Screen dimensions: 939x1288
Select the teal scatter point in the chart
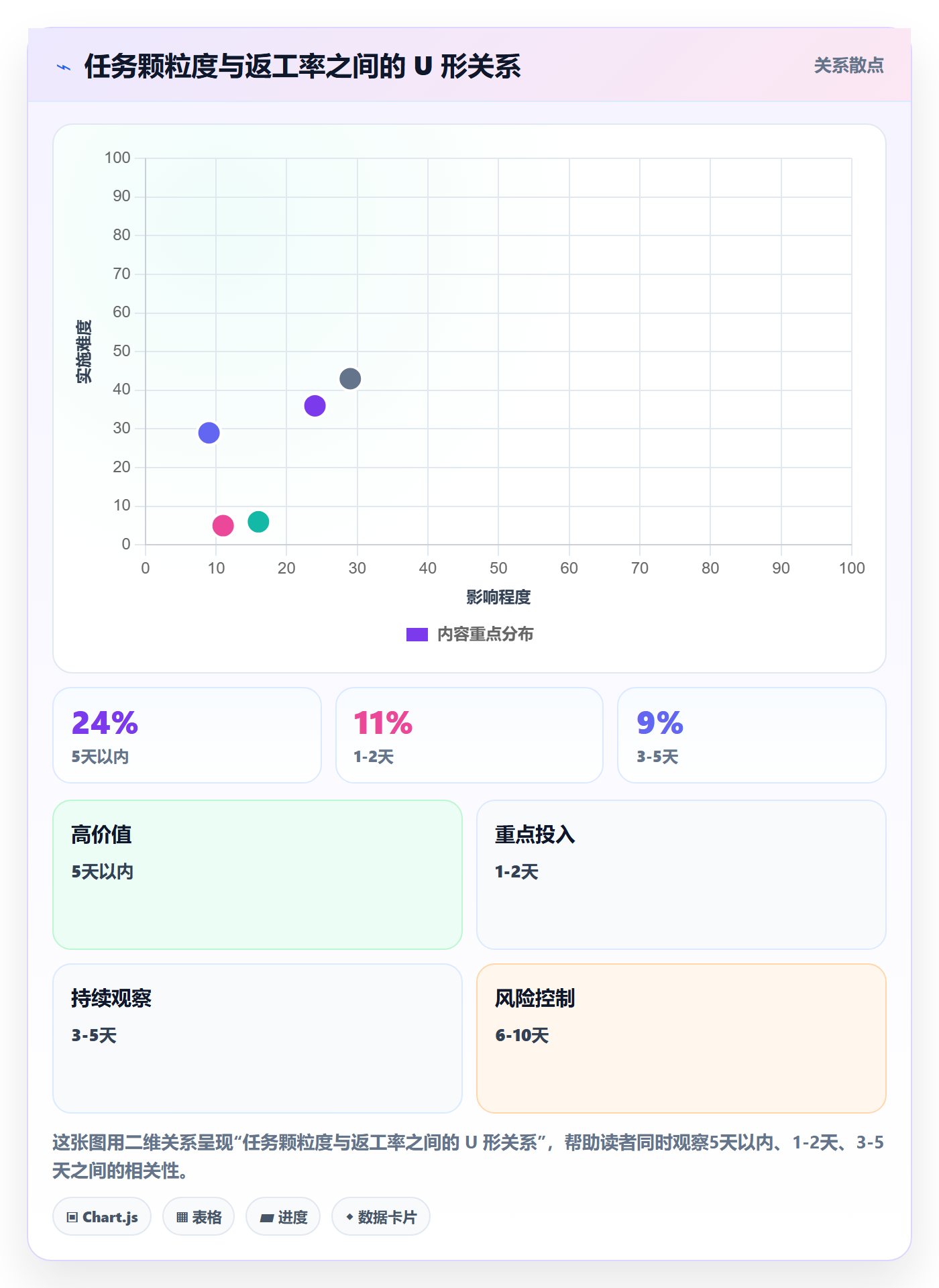[258, 522]
